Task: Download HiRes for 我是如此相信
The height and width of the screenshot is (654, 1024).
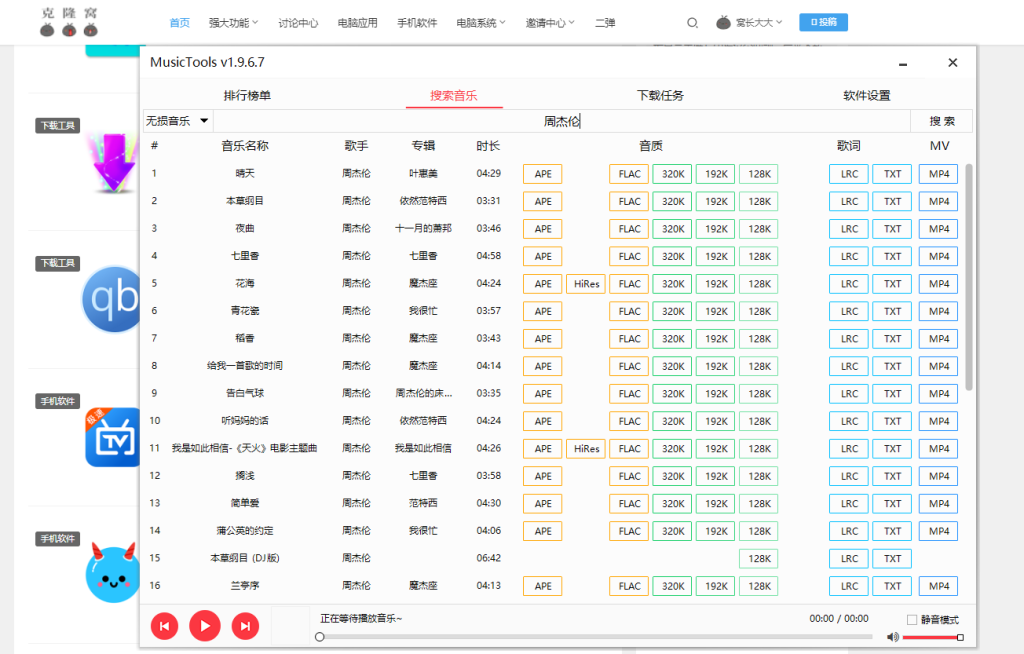Action: 586,448
